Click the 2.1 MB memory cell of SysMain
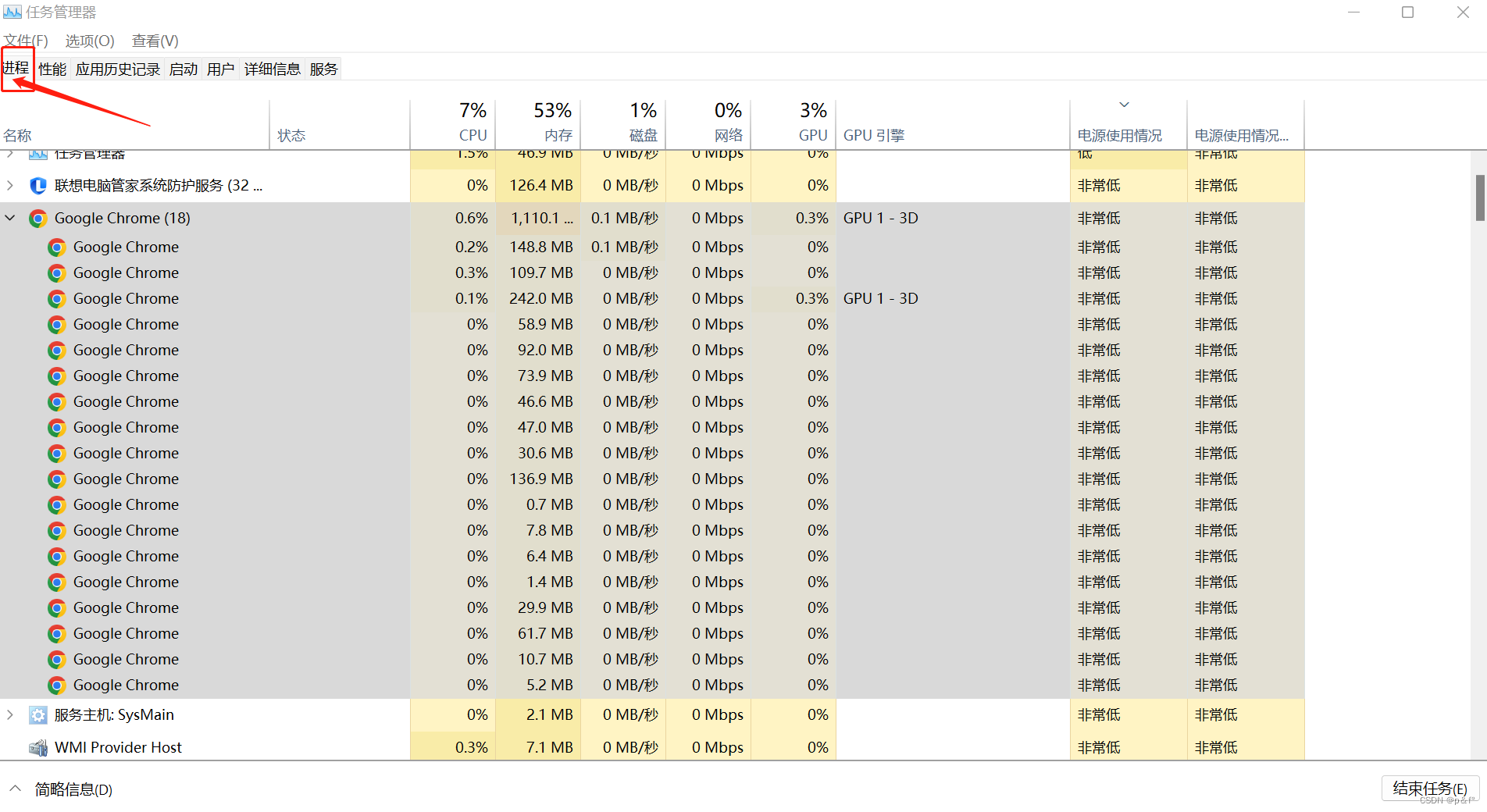The height and width of the screenshot is (812, 1487). pyautogui.click(x=538, y=715)
